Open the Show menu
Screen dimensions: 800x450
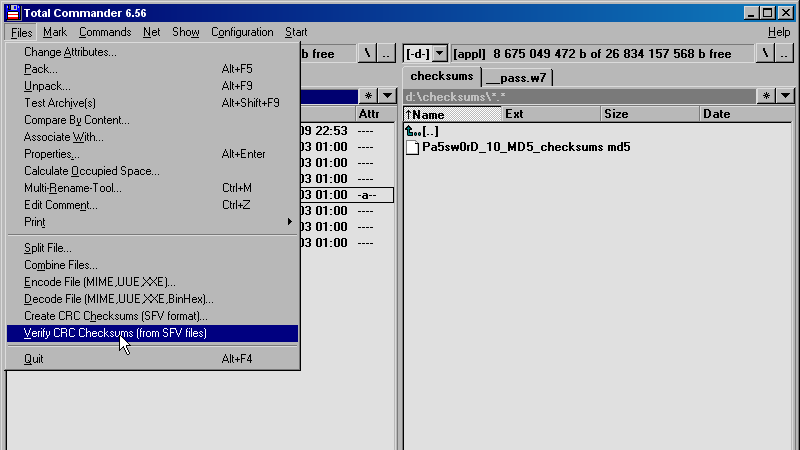pos(185,32)
